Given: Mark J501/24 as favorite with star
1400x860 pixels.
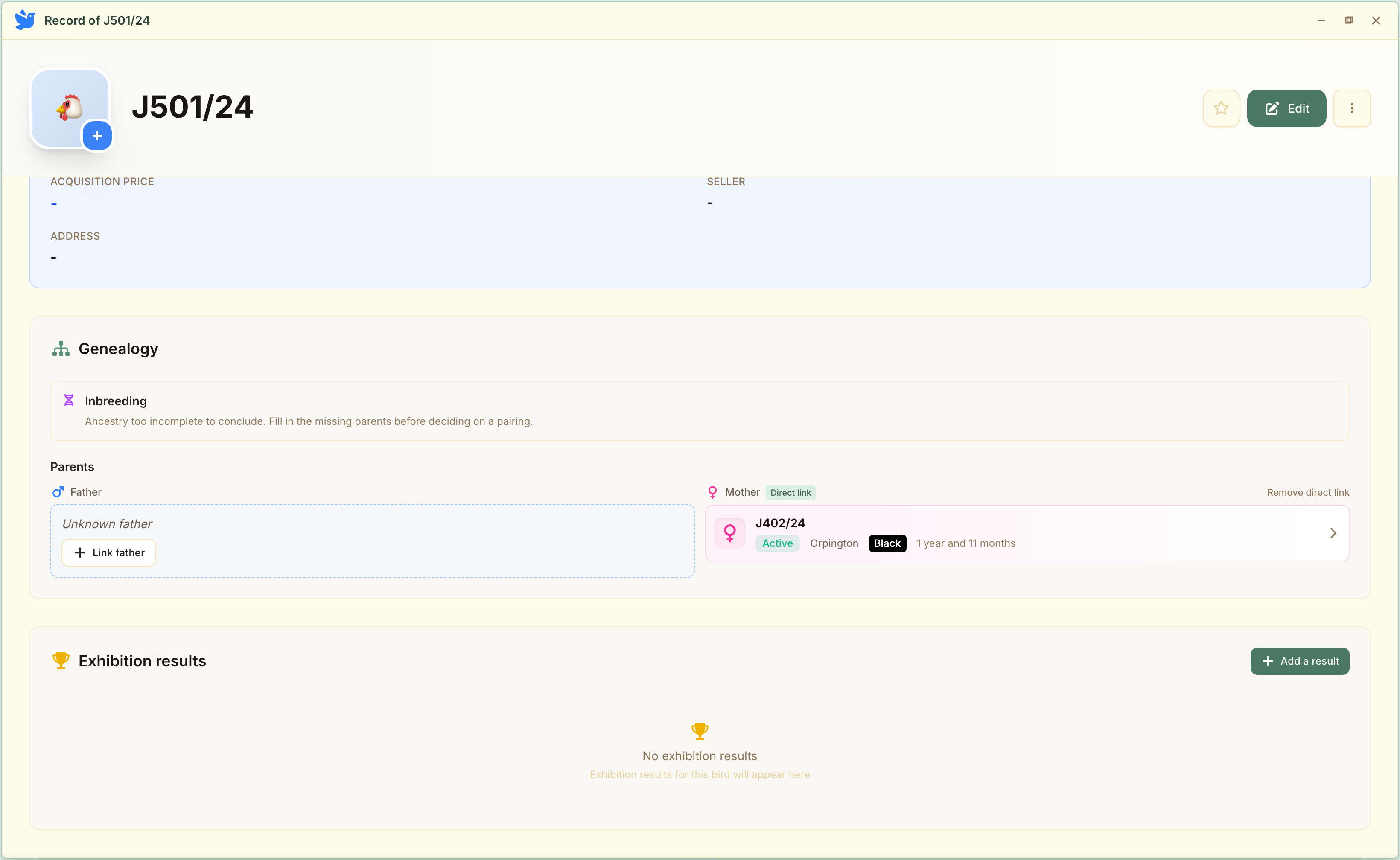Looking at the screenshot, I should [x=1221, y=108].
